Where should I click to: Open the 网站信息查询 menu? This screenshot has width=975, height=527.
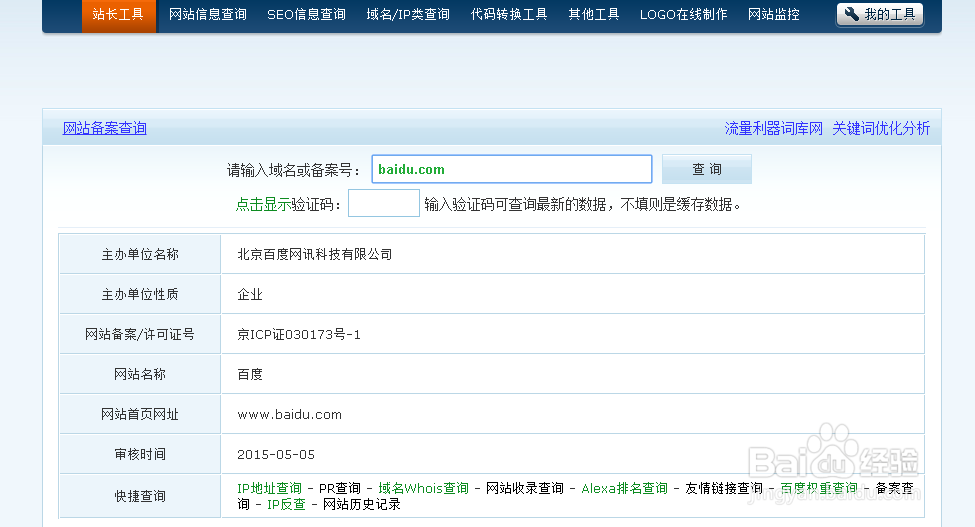click(208, 14)
